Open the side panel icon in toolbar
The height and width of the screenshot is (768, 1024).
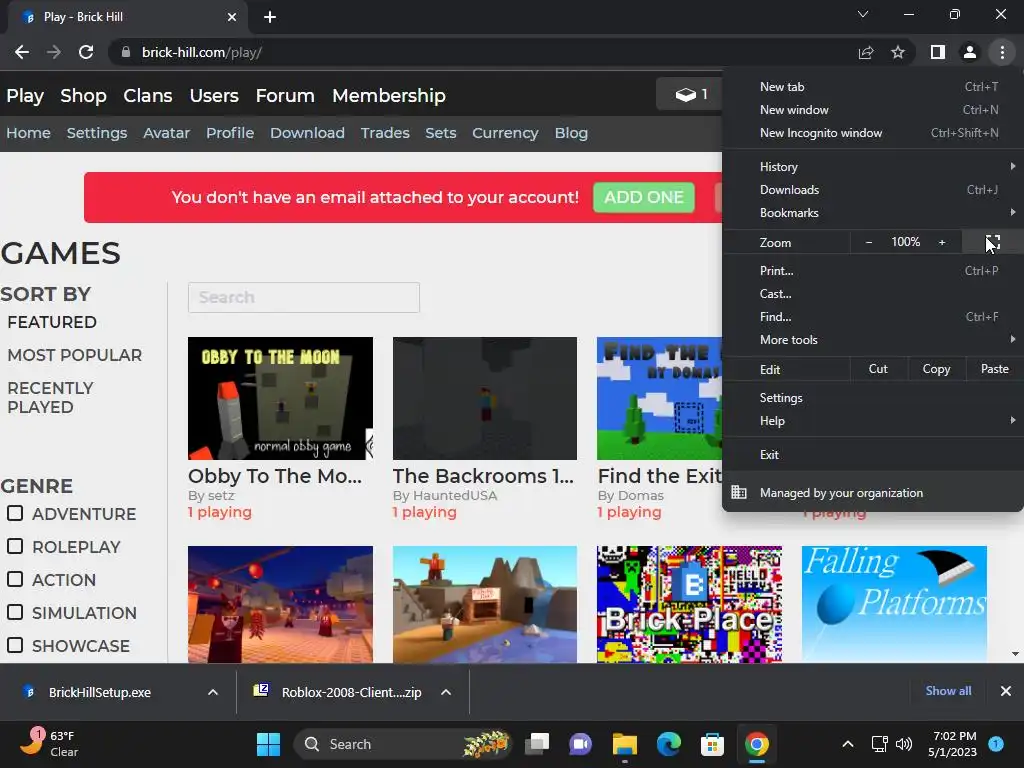[x=938, y=52]
